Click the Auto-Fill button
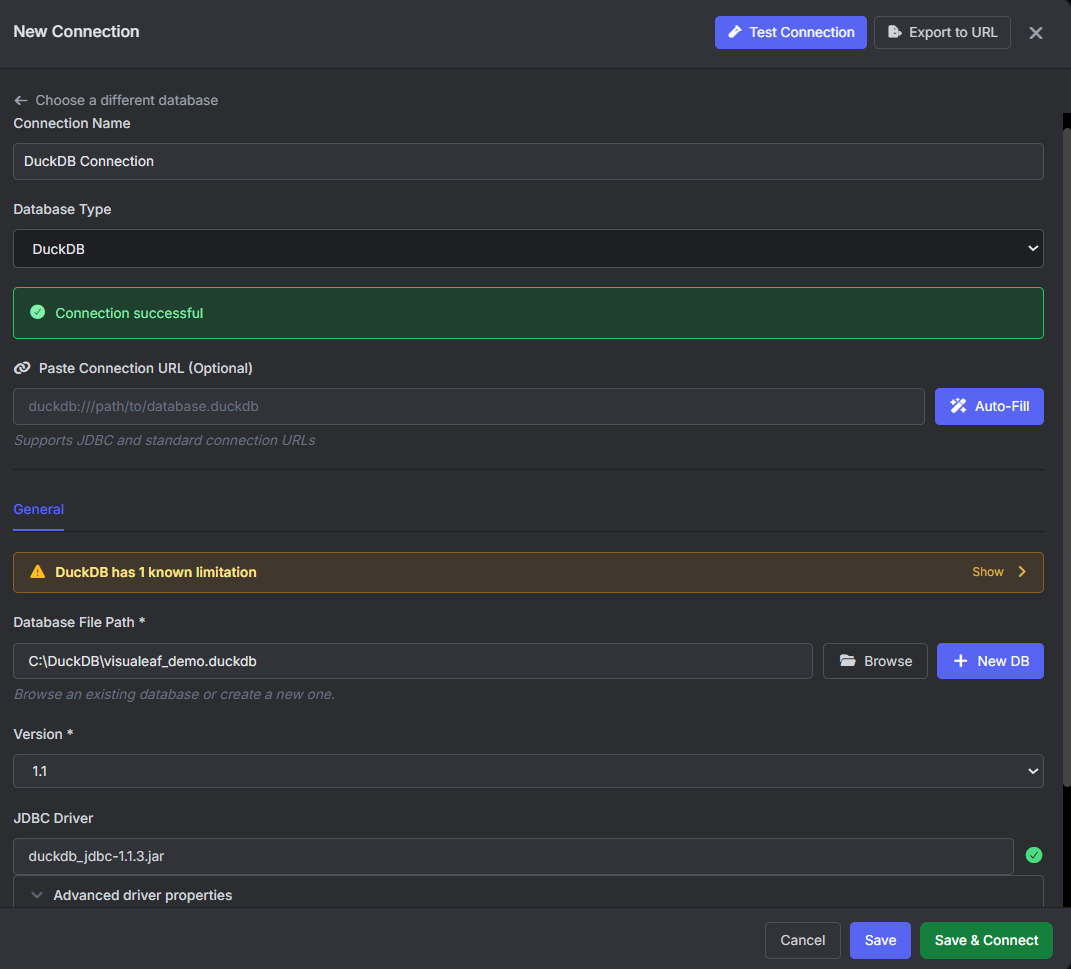This screenshot has height=969, width=1071. tap(988, 406)
